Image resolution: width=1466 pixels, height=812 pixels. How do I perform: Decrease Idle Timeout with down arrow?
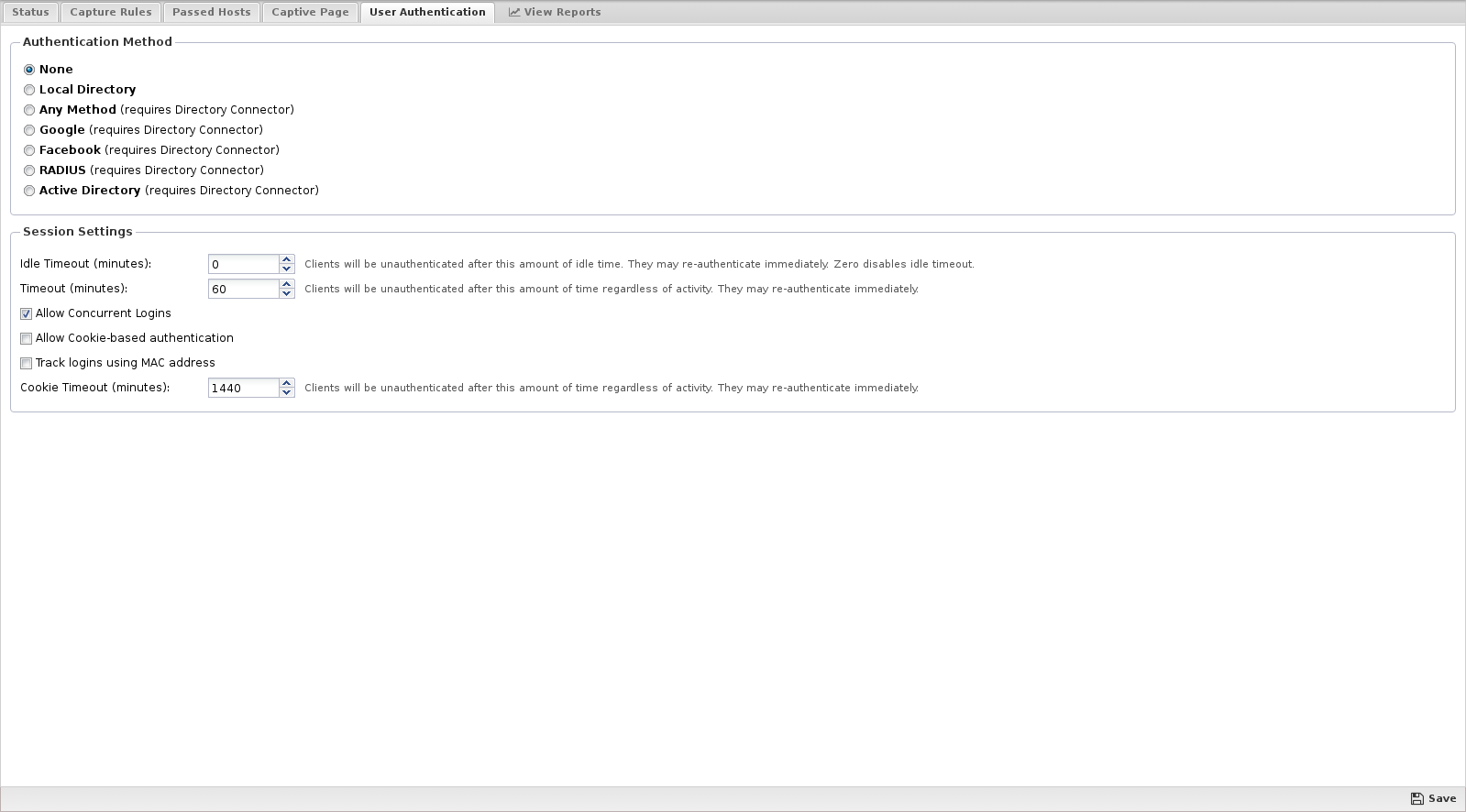tap(287, 269)
